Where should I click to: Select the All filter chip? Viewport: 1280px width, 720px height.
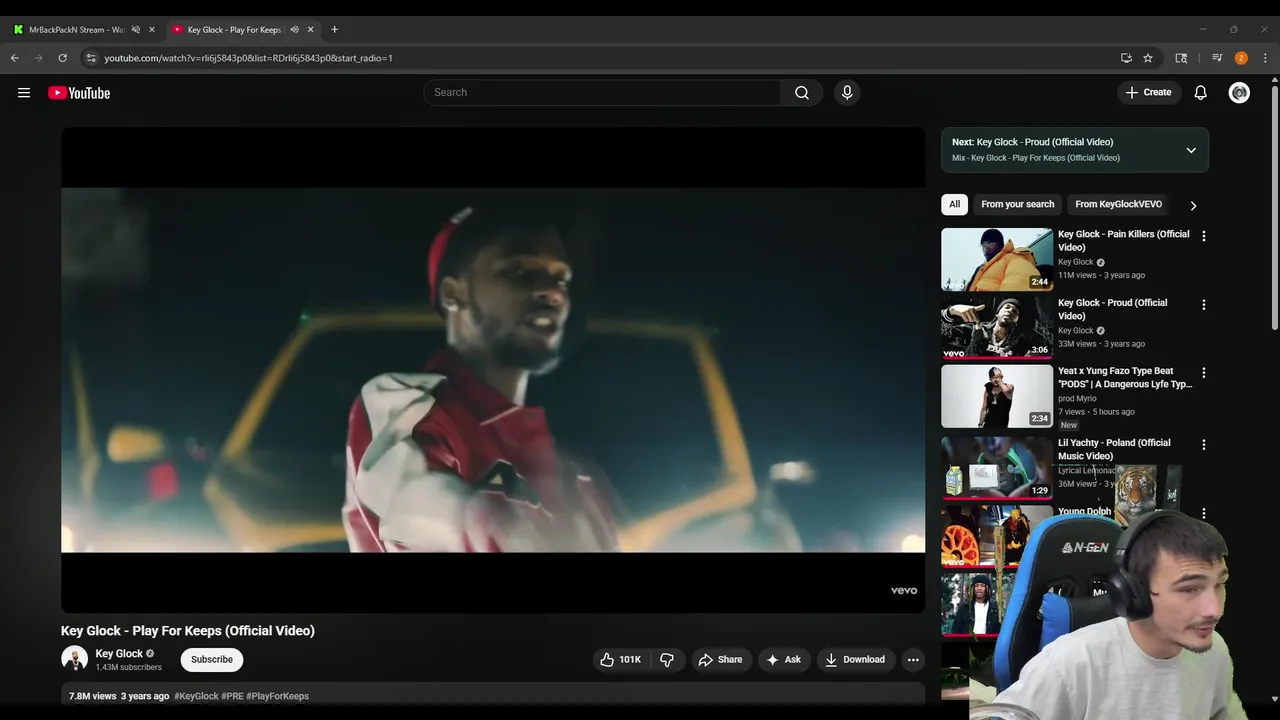(954, 204)
